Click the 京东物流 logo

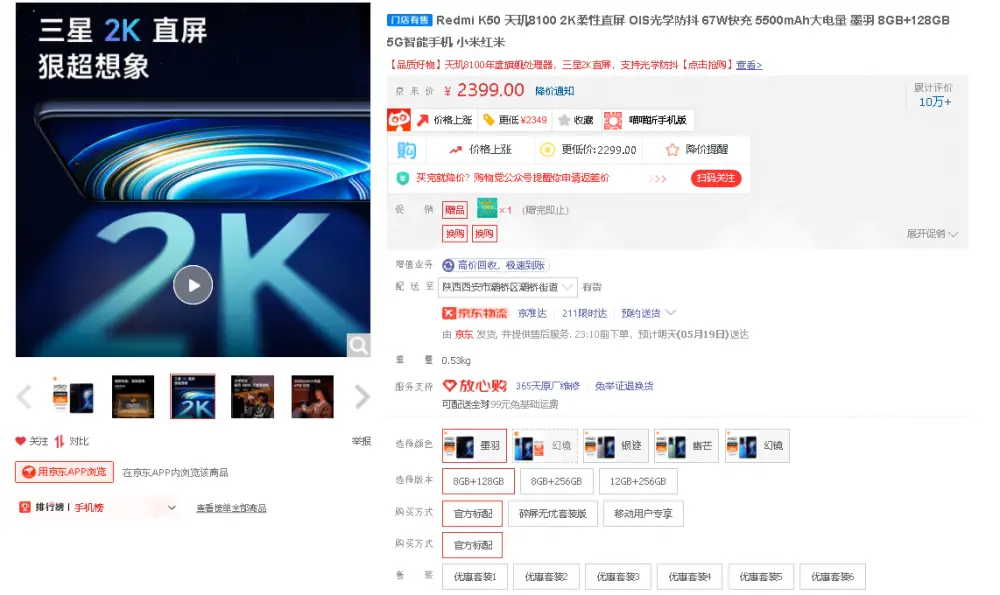tap(475, 313)
